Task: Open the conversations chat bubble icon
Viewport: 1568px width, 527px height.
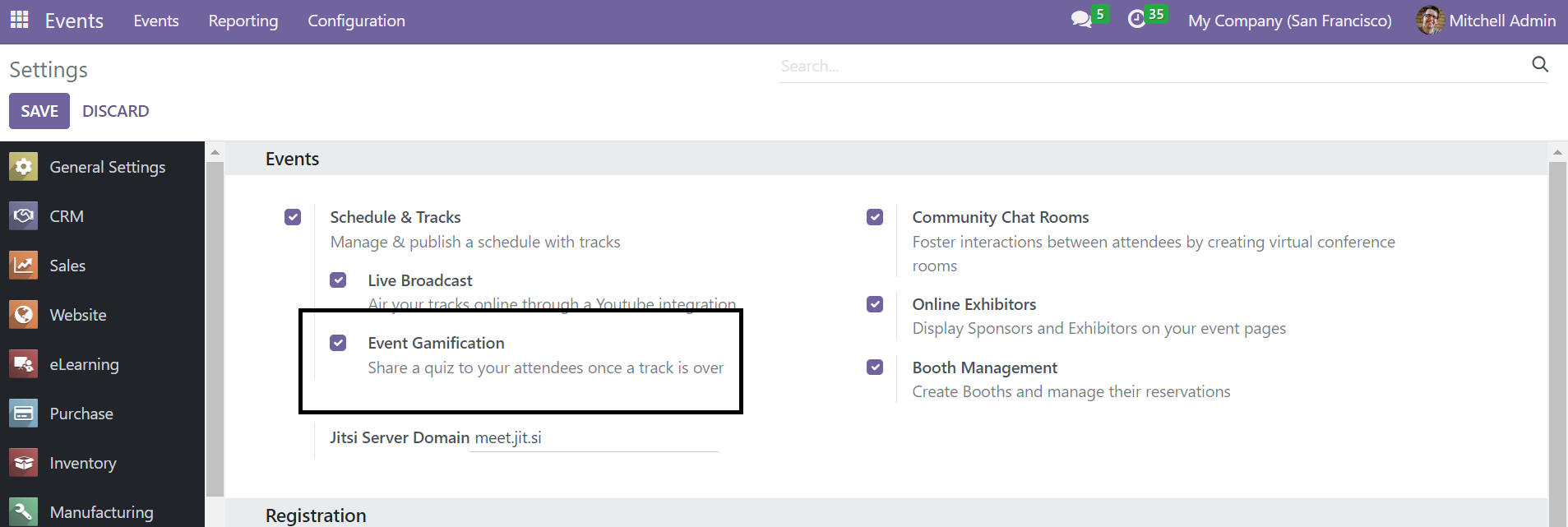Action: click(1081, 20)
